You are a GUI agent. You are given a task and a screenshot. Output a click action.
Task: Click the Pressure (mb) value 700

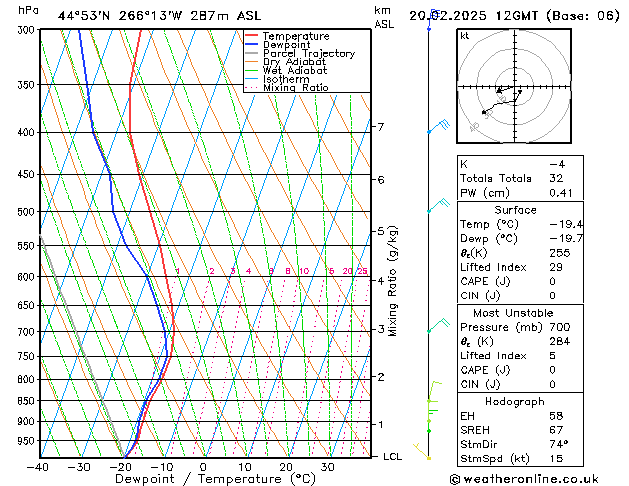(x=560, y=327)
